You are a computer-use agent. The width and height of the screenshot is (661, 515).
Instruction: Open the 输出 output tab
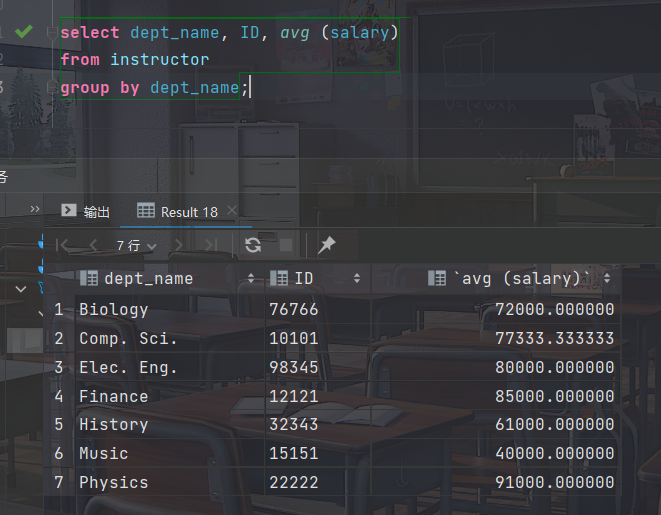[86, 211]
